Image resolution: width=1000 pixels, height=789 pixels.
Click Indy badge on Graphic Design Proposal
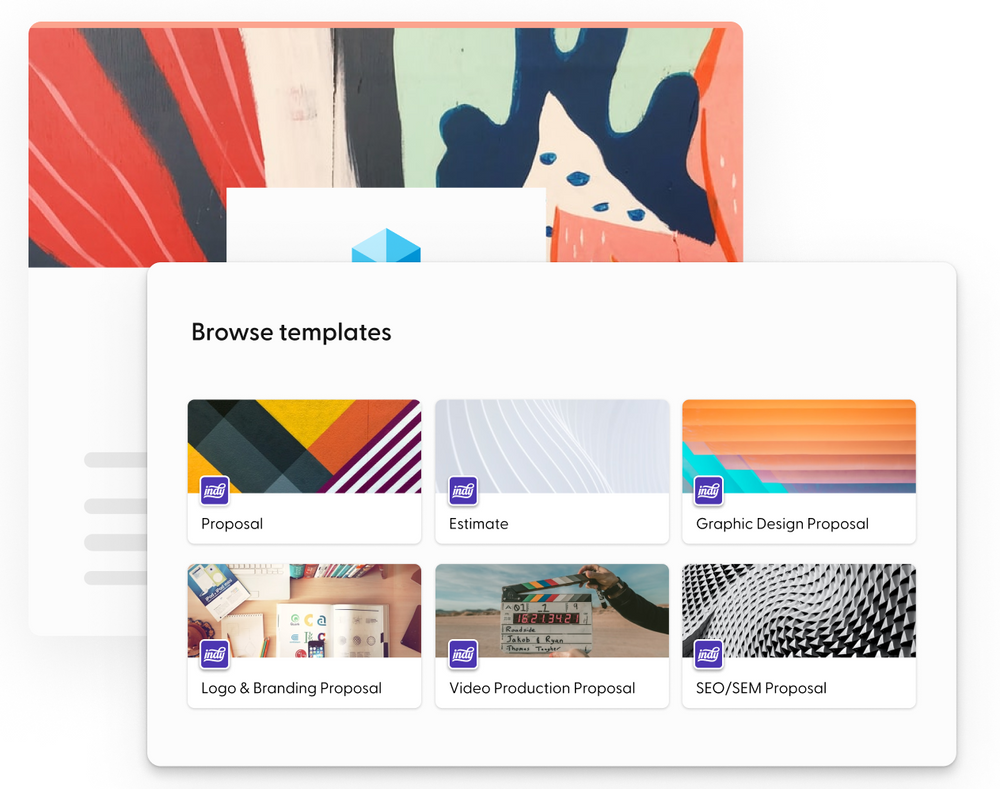click(x=709, y=490)
